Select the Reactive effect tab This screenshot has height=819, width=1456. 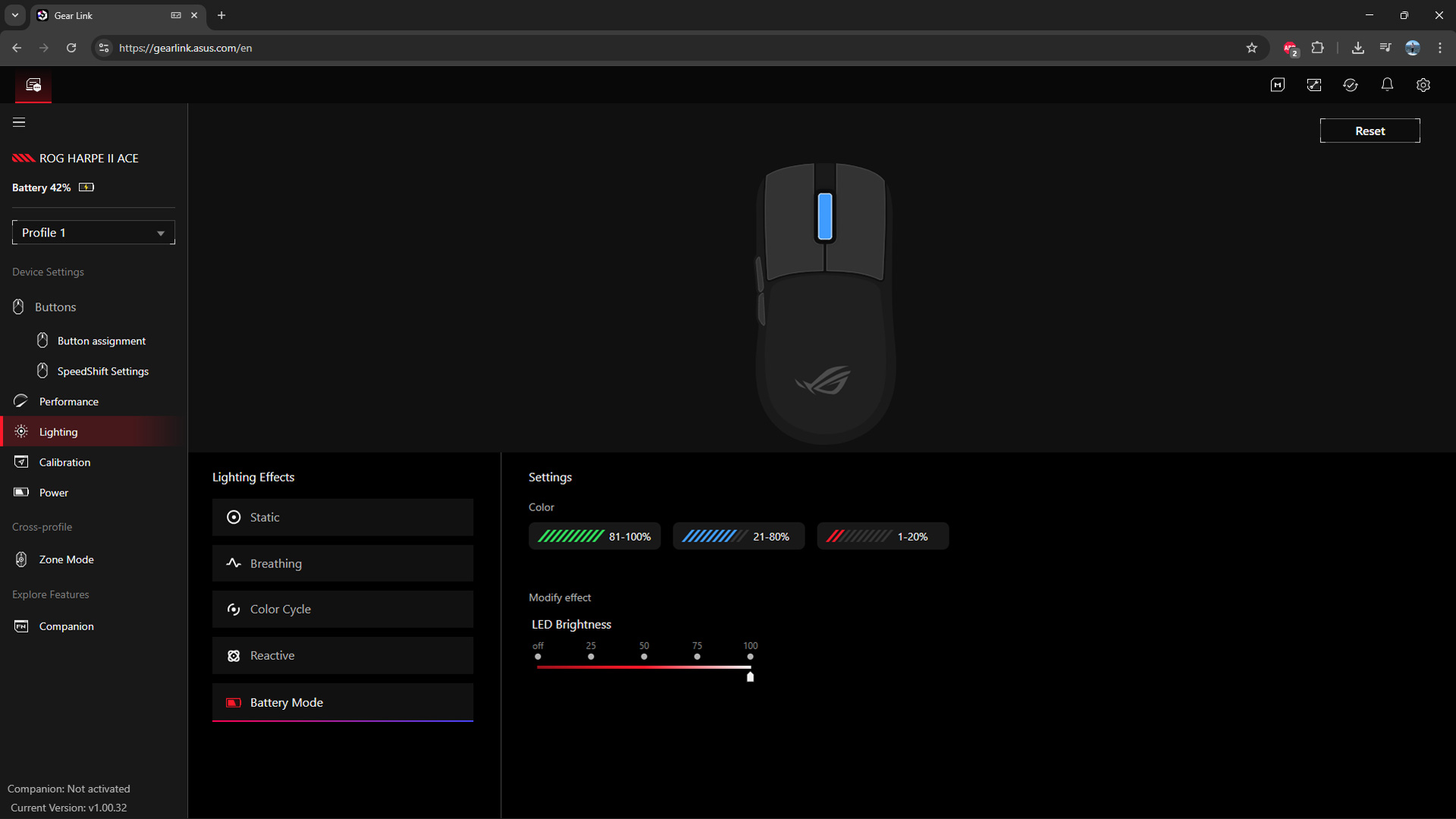pyautogui.click(x=342, y=655)
